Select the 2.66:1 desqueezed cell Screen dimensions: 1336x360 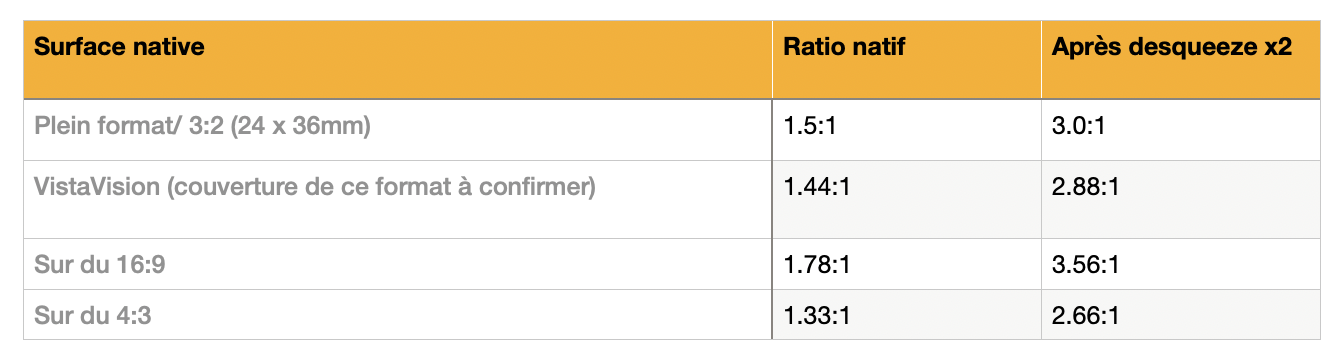coord(1176,314)
